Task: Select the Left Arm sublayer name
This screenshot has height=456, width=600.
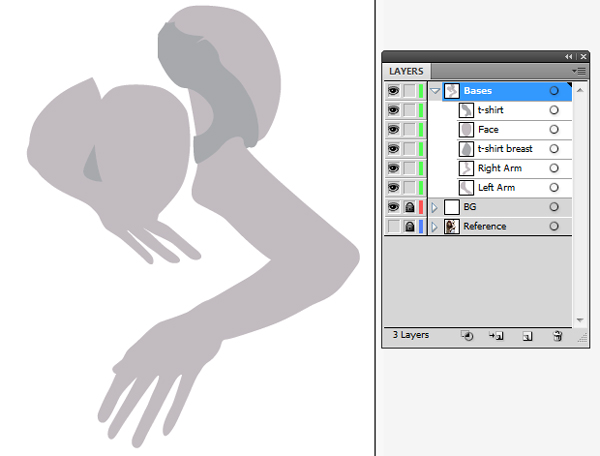Action: tap(497, 187)
